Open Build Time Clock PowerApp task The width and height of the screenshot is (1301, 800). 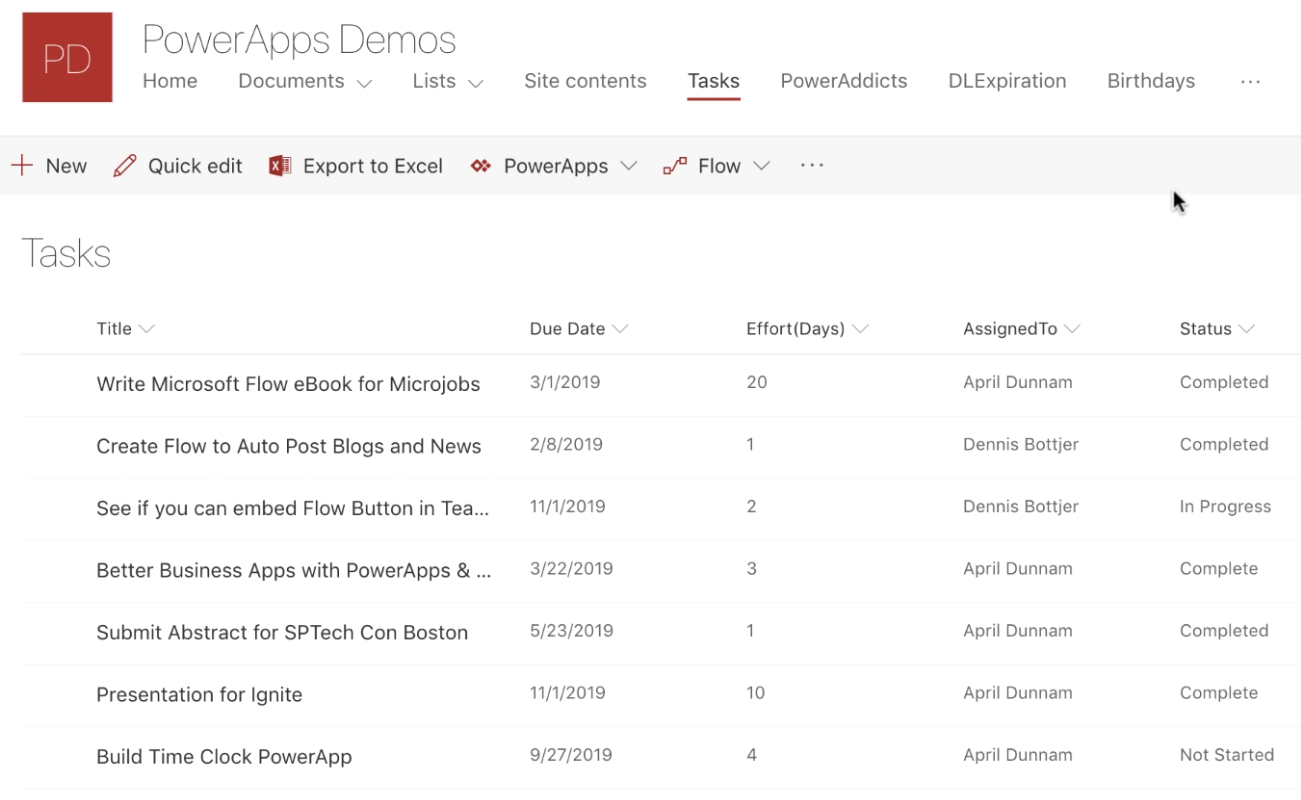pyautogui.click(x=224, y=757)
